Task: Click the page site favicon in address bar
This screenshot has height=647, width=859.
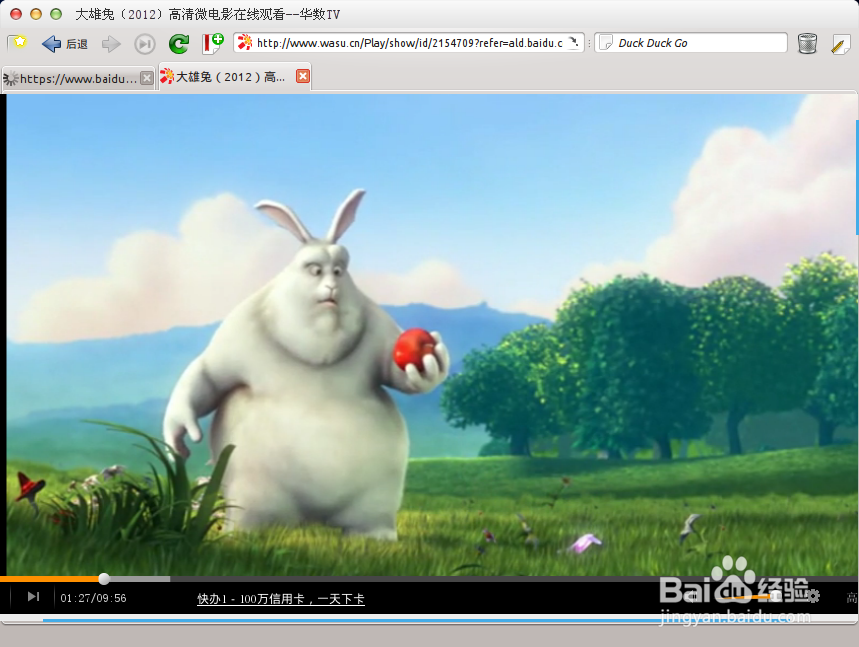Action: 245,42
